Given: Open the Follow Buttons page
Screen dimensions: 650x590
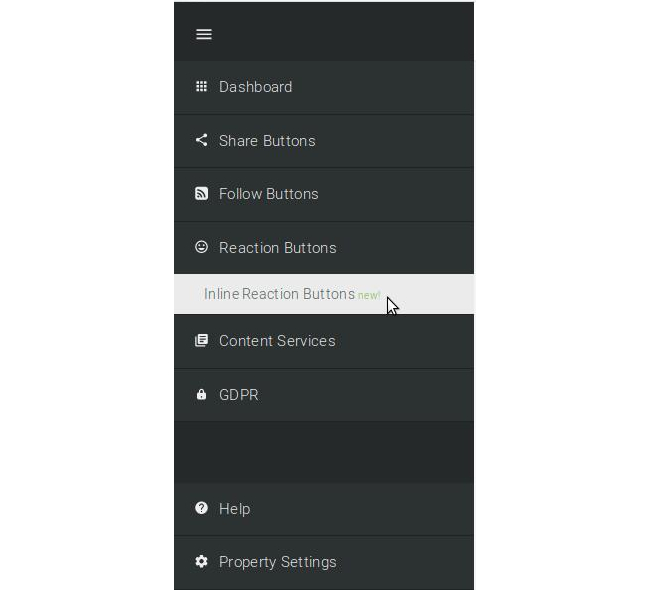Looking at the screenshot, I should 324,194.
